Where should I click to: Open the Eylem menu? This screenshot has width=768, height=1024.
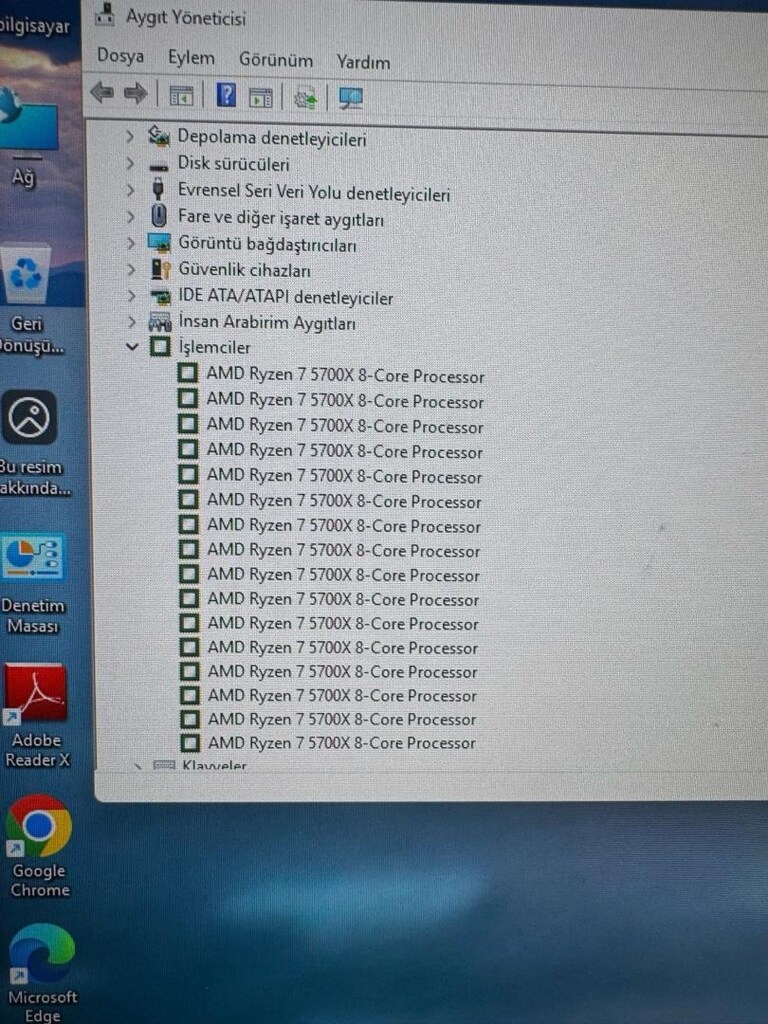191,58
